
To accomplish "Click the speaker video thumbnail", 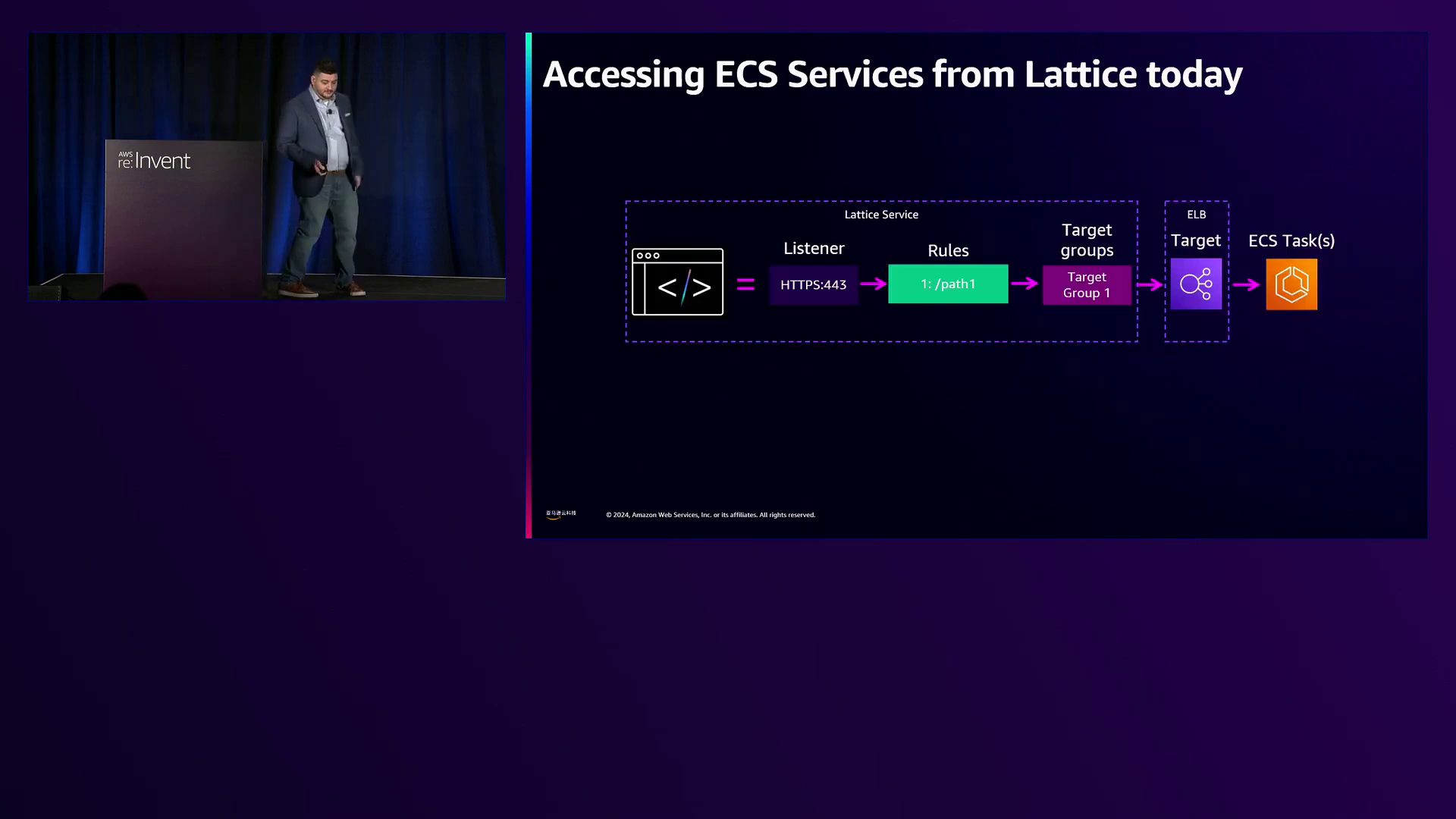I will (267, 167).
